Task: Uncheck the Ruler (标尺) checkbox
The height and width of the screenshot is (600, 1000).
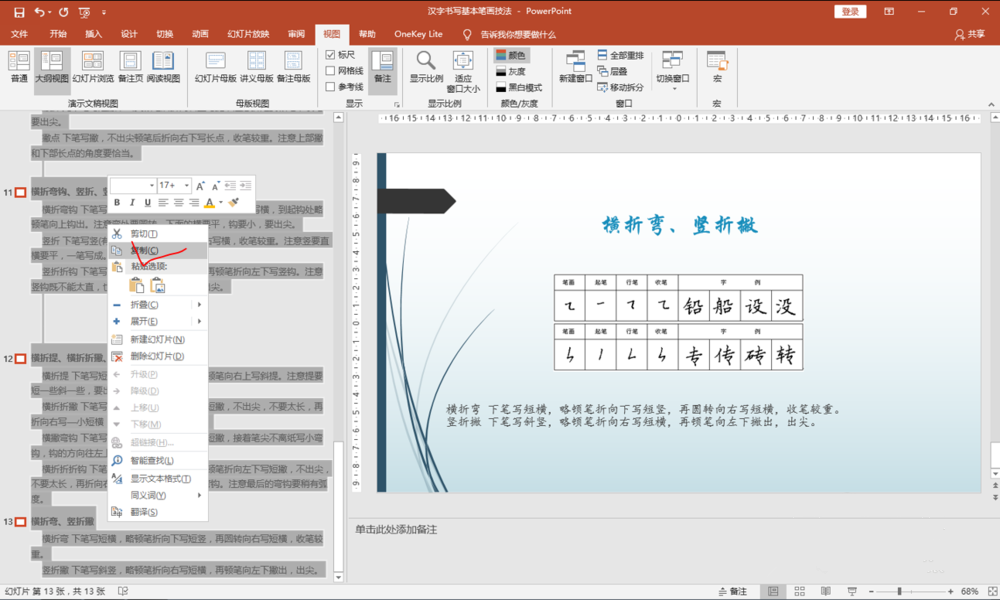Action: tap(331, 55)
